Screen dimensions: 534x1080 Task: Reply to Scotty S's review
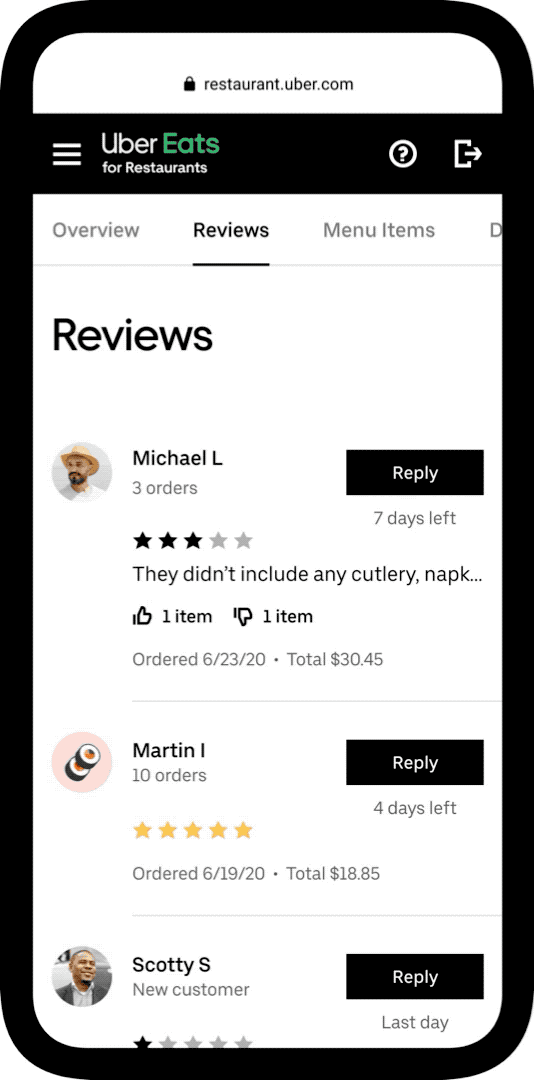415,977
